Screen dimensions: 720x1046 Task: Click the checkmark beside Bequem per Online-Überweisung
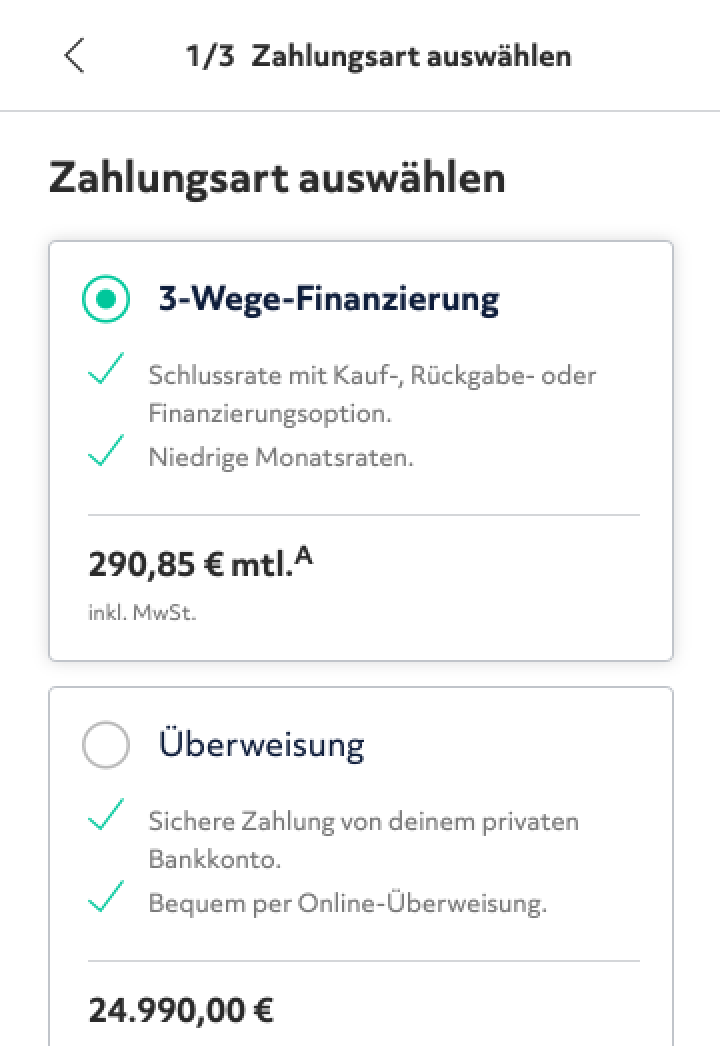(106, 901)
